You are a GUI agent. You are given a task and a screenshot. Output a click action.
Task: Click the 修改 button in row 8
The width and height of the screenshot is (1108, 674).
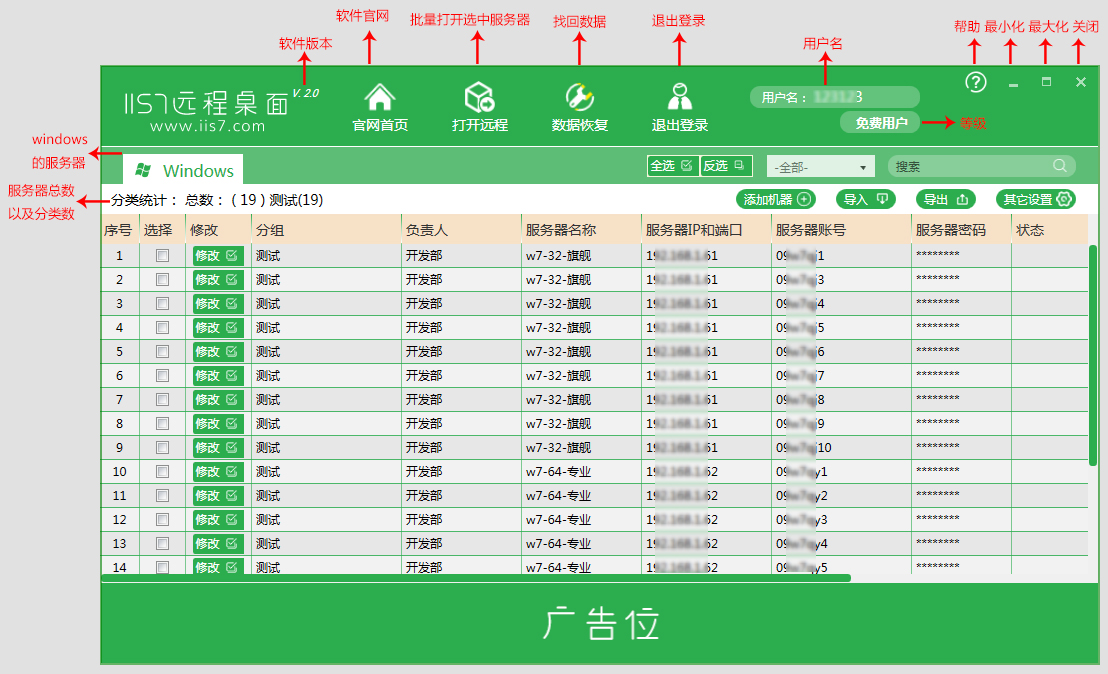click(218, 424)
